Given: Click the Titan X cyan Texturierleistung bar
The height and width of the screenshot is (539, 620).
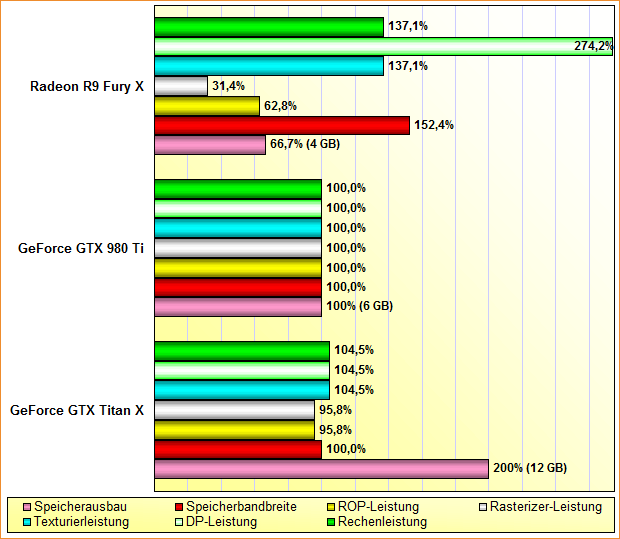Looking at the screenshot, I should tap(242, 390).
